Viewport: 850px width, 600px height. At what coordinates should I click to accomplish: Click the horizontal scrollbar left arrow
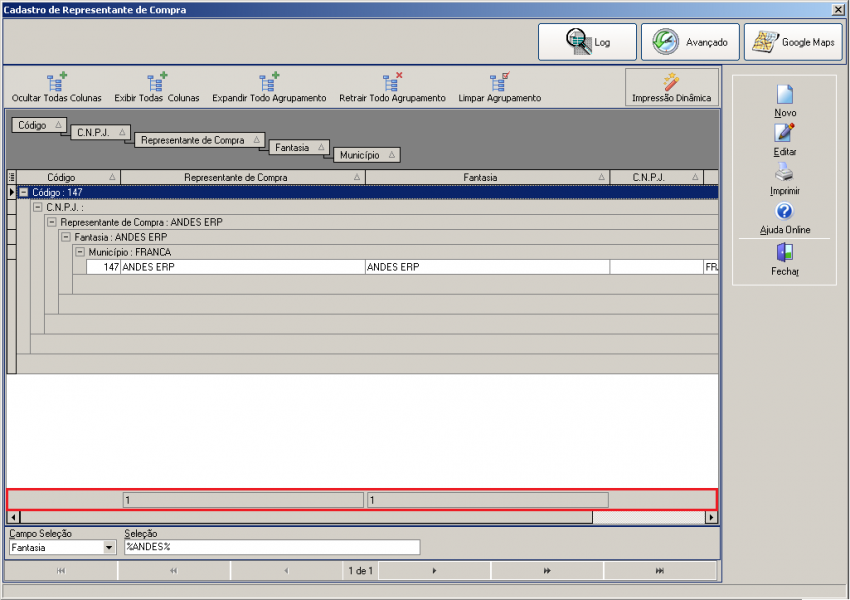coord(14,517)
